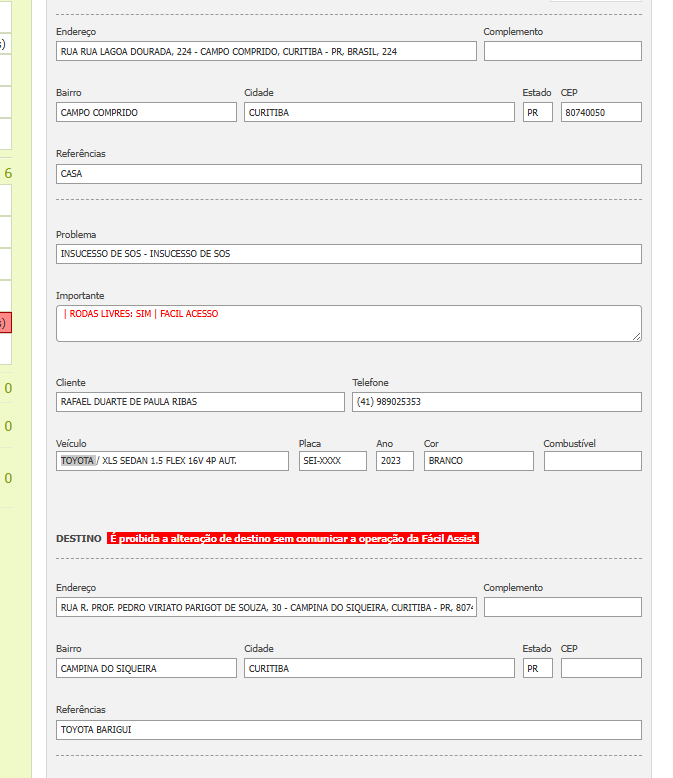Click the Cor field BRANCO
Screen dimensions: 673x778
(x=478, y=461)
